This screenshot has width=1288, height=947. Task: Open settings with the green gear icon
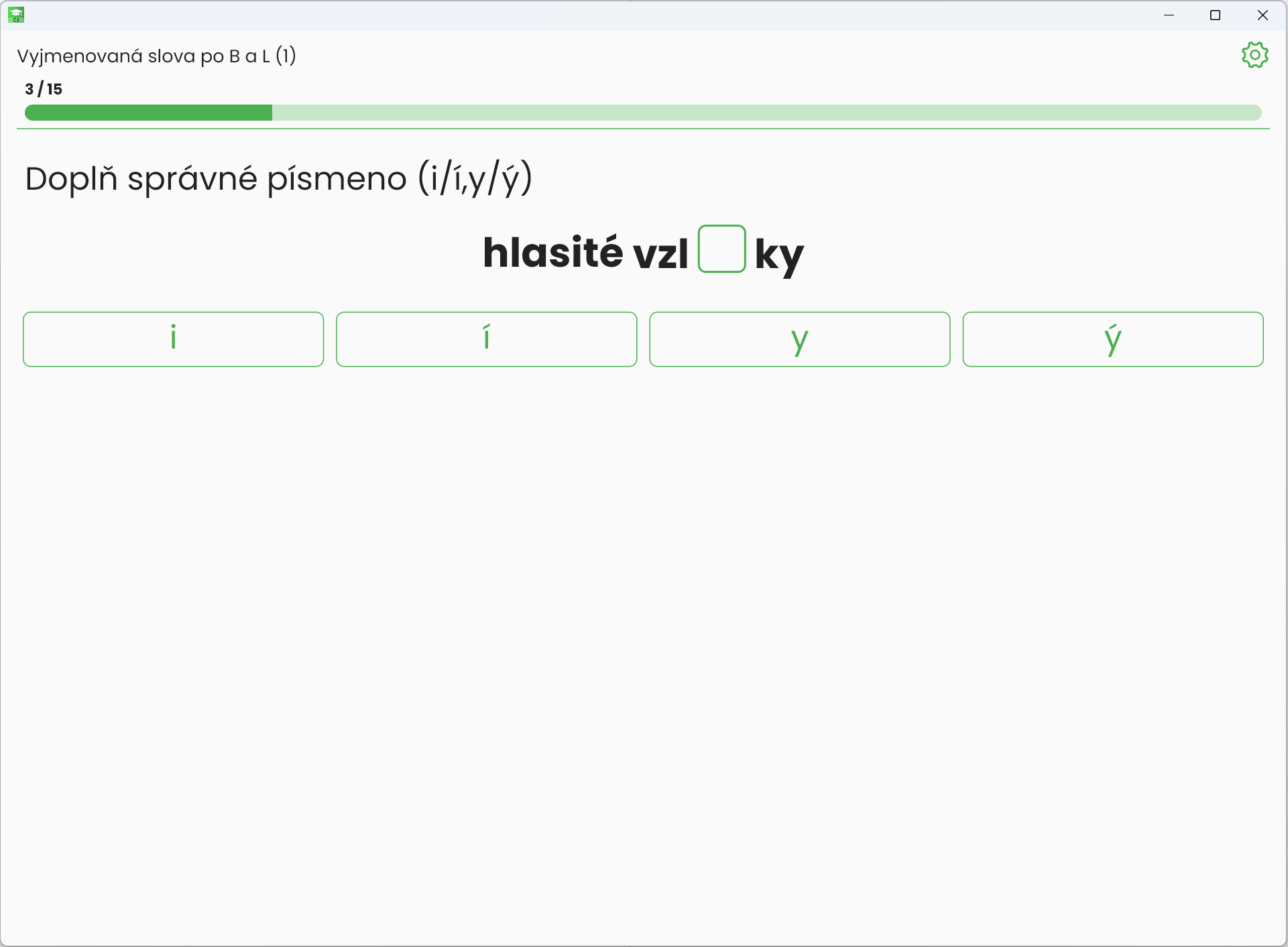coord(1254,55)
